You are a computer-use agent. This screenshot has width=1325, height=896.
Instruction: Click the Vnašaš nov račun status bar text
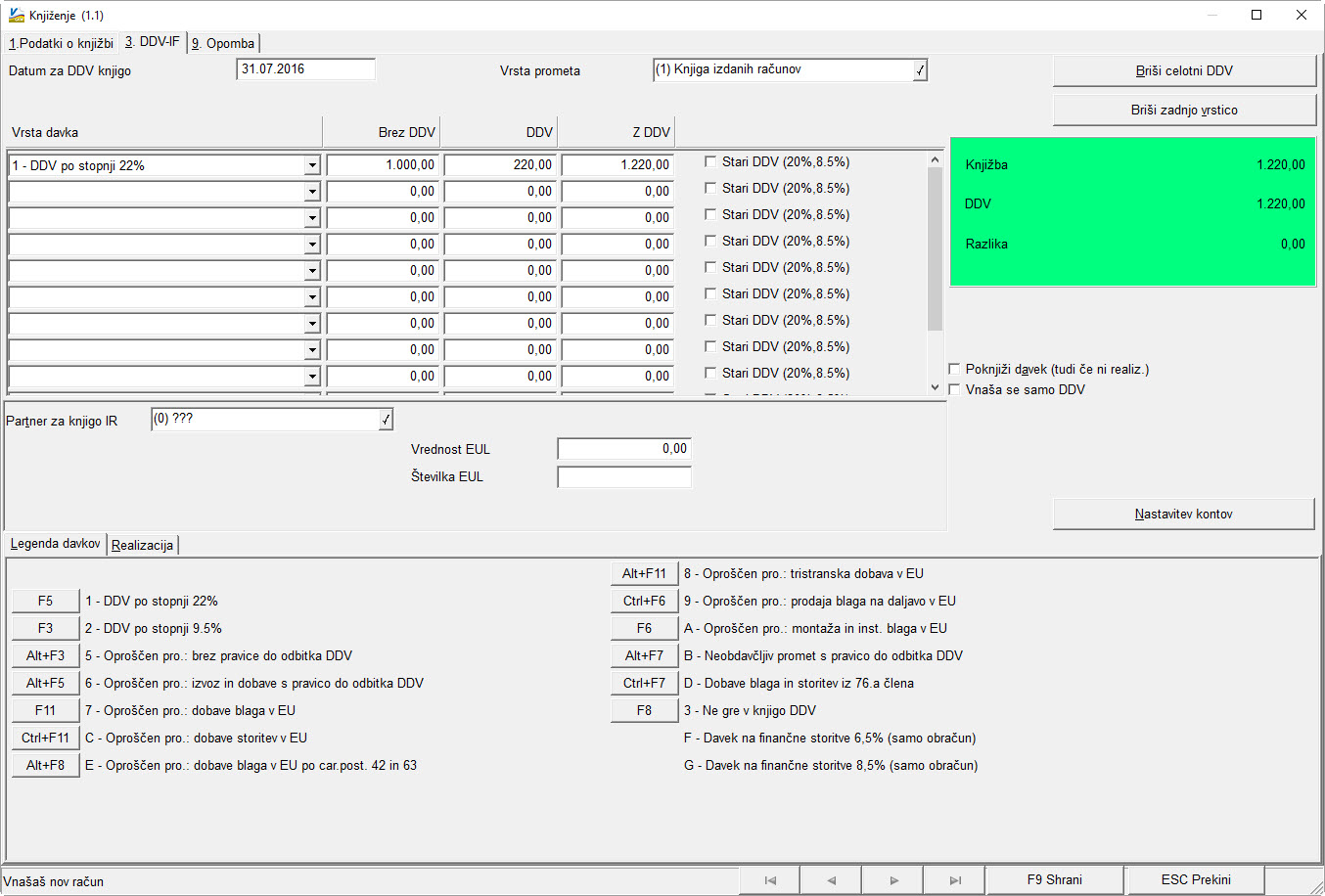pyautogui.click(x=53, y=881)
